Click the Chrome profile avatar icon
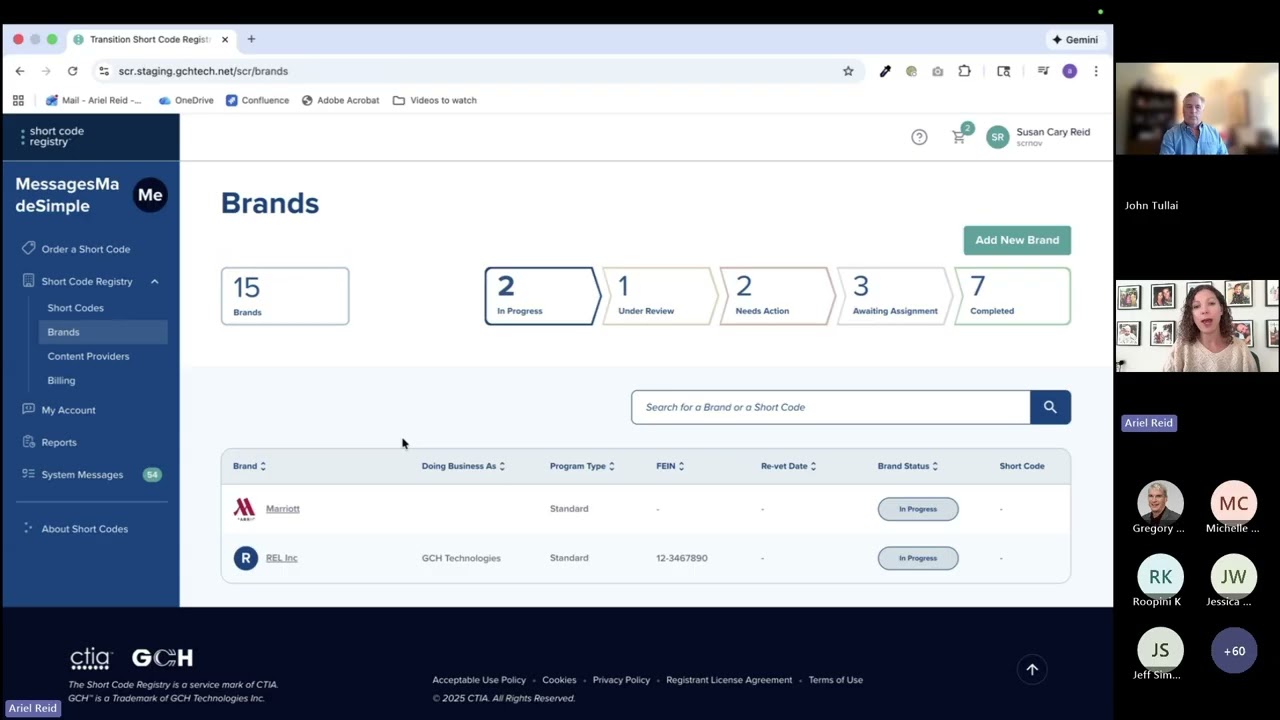Viewport: 1280px width, 720px height. coord(1069,71)
